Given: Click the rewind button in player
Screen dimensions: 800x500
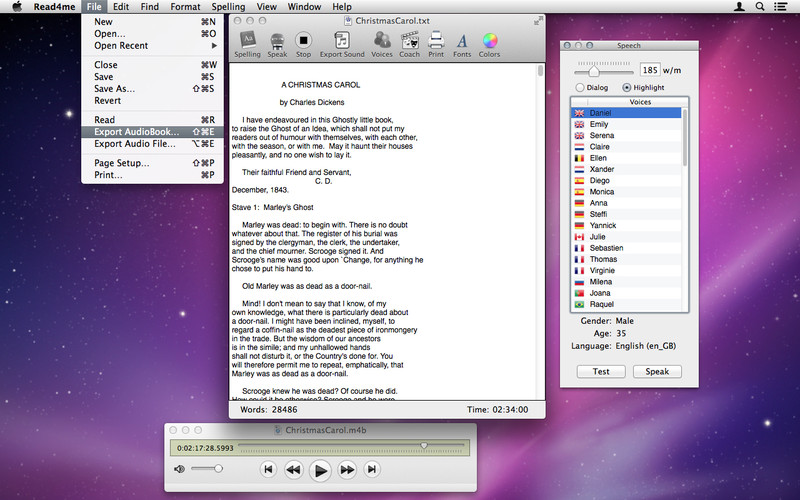Looking at the screenshot, I should pos(293,469).
